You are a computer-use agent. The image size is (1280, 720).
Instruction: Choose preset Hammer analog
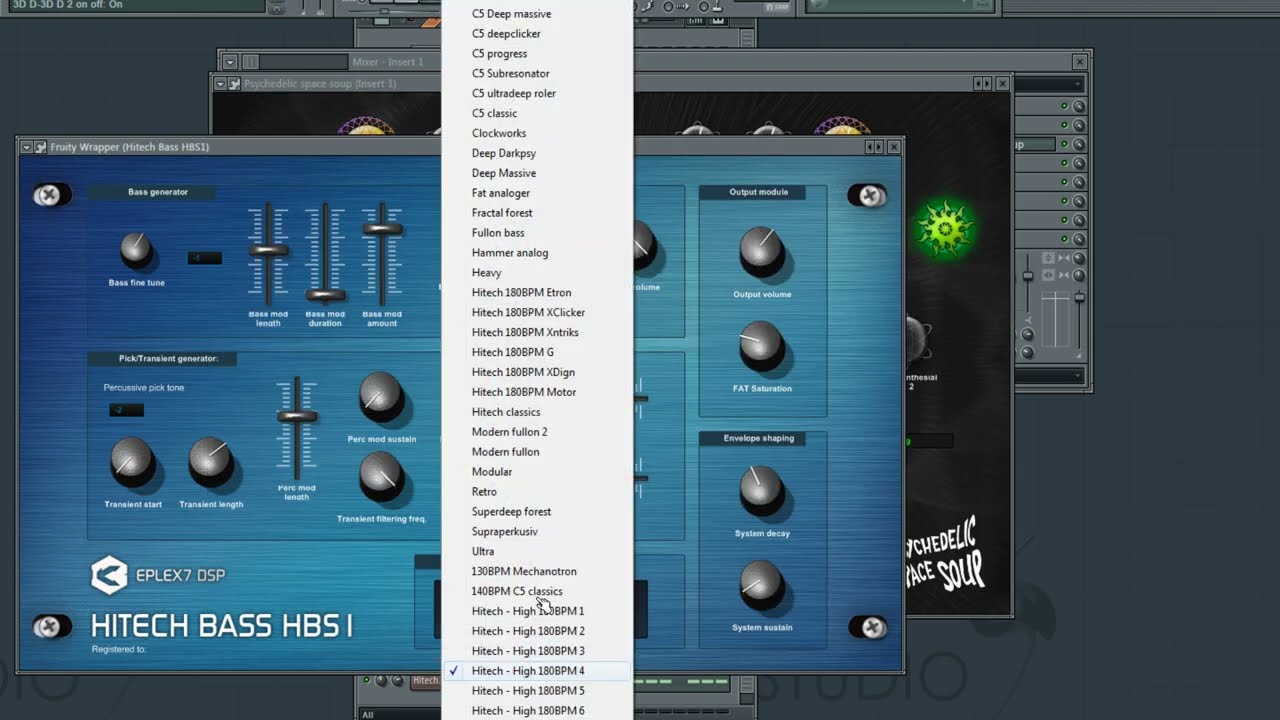tap(536, 253)
